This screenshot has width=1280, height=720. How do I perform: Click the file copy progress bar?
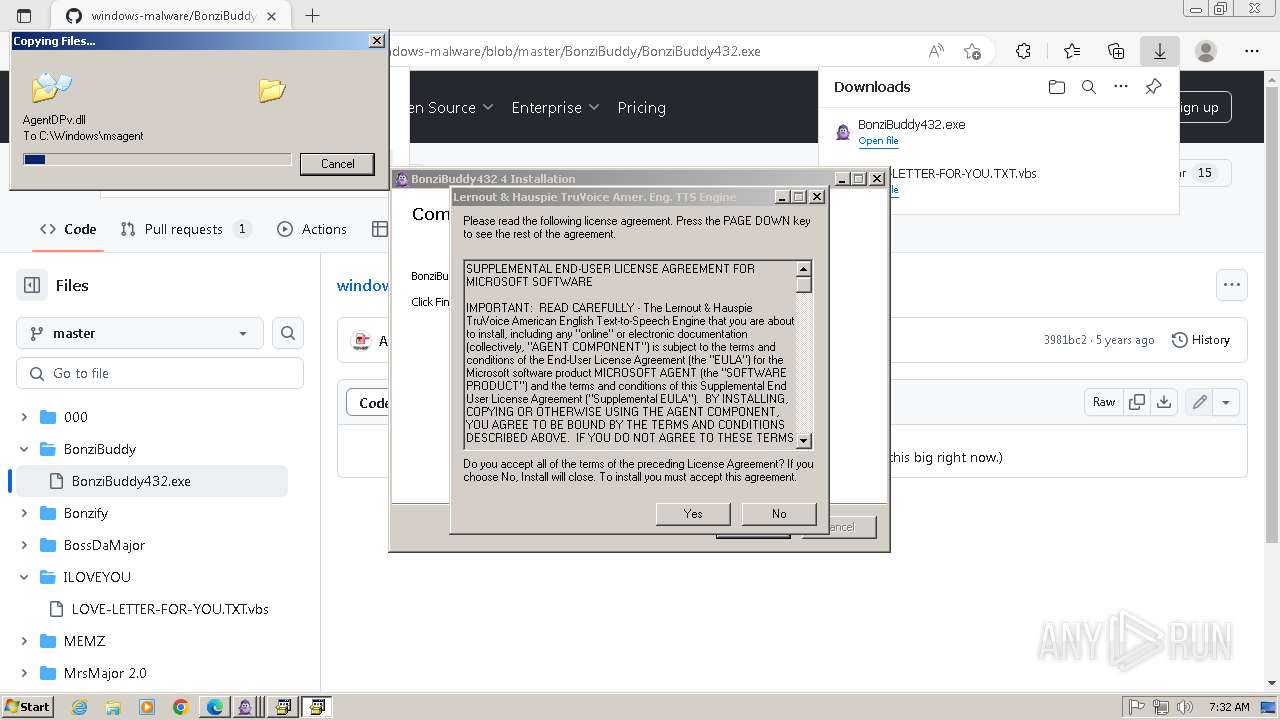(157, 159)
